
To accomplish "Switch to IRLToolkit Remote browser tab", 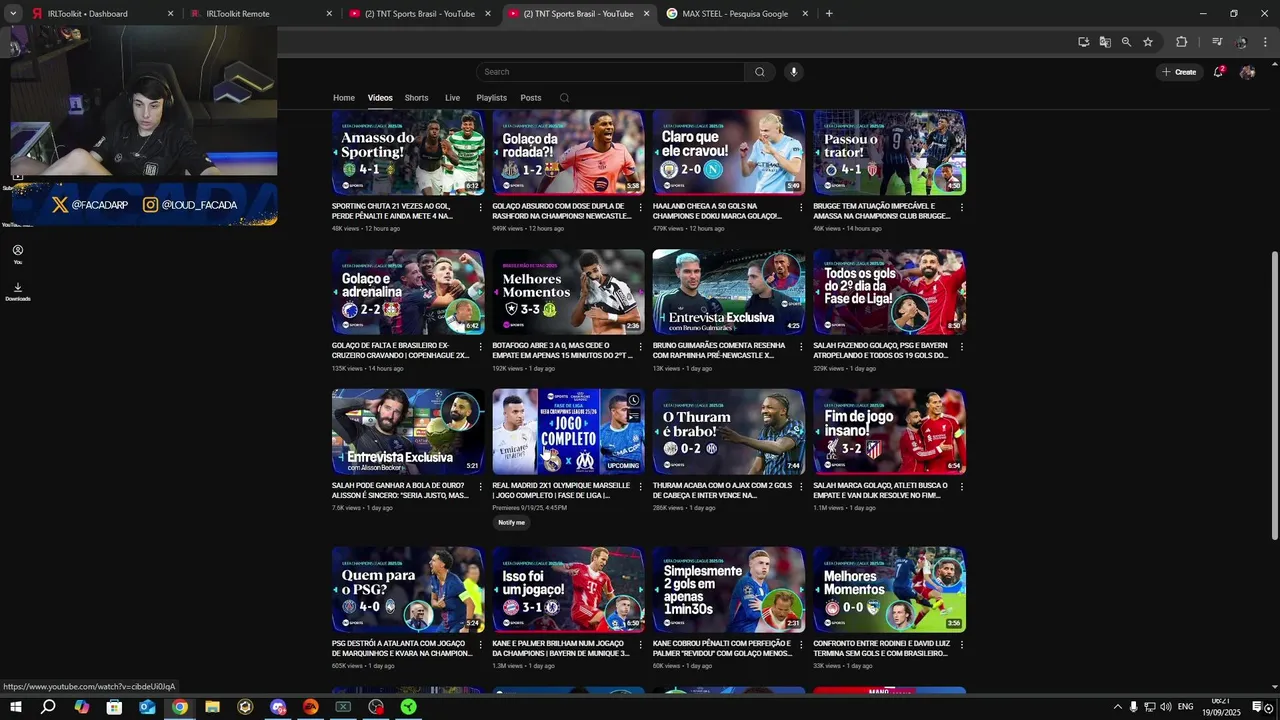I will click(x=260, y=14).
